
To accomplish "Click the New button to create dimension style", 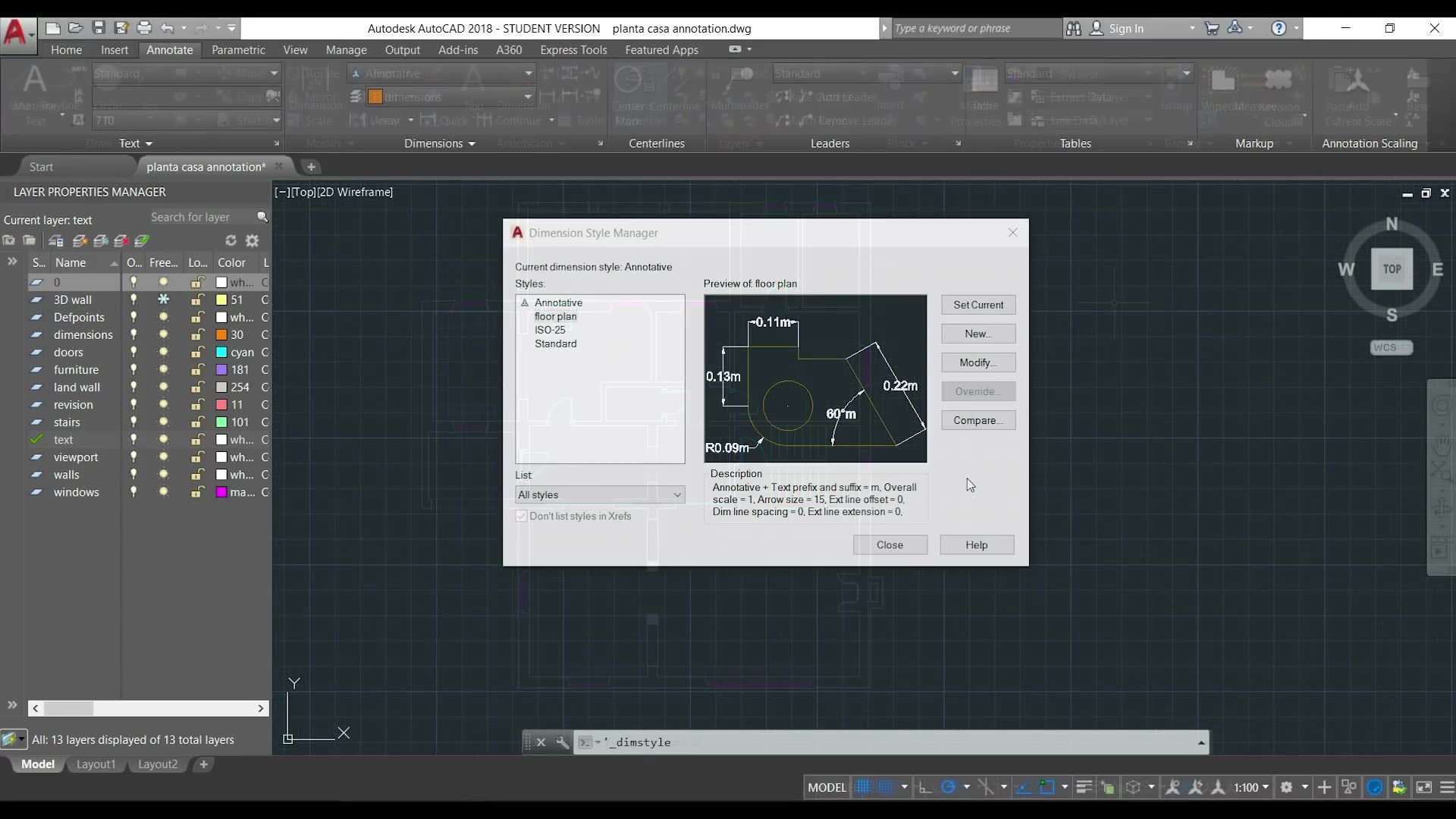I will (977, 333).
